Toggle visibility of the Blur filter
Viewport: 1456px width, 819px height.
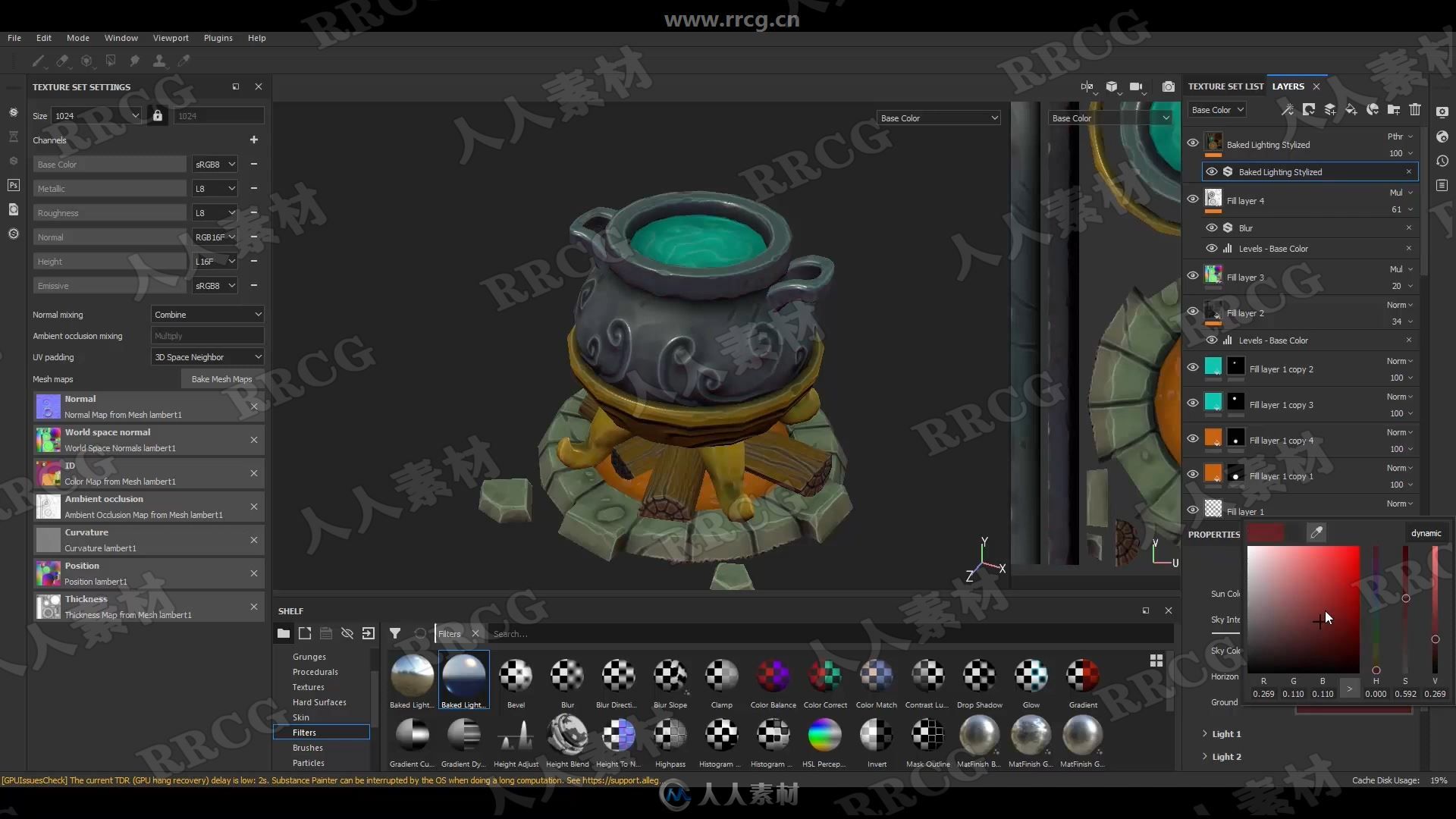1212,227
